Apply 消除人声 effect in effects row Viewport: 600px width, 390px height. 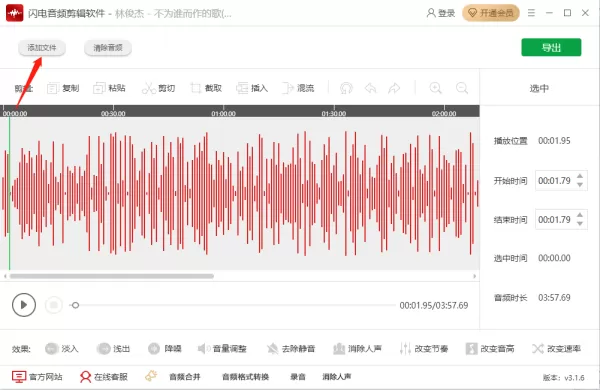coord(357,349)
